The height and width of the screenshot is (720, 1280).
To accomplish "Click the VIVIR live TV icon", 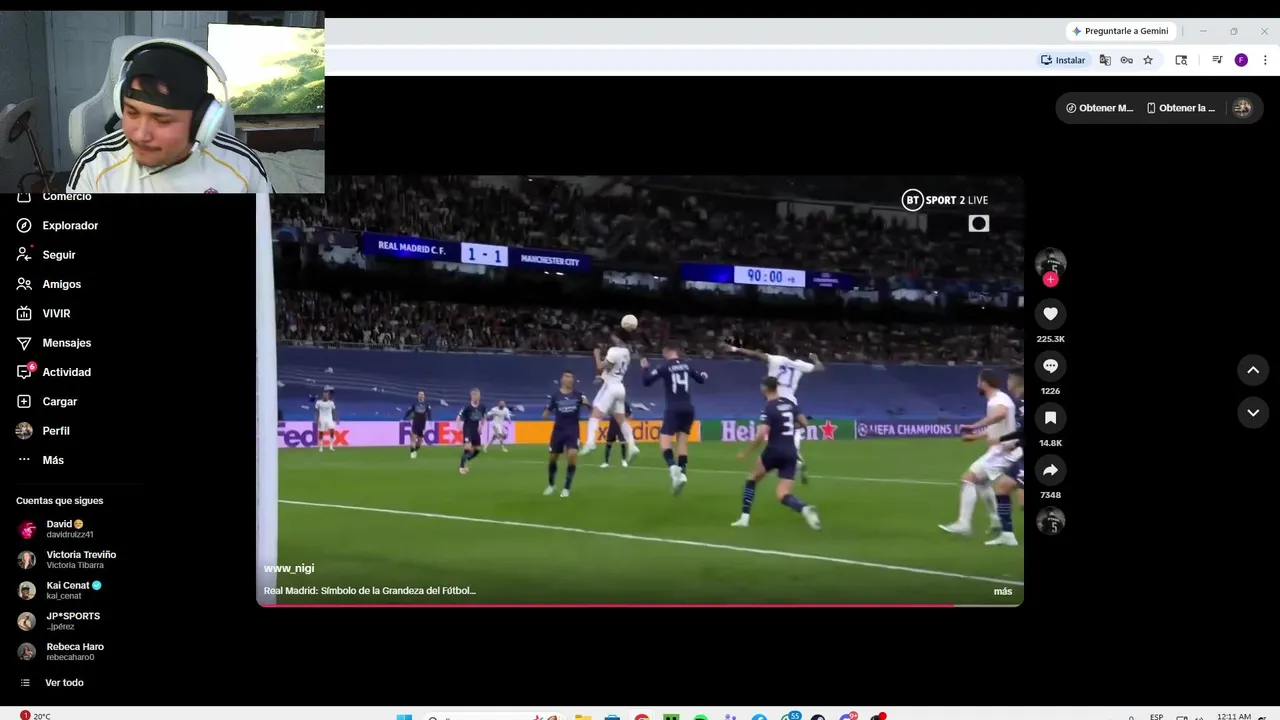I will pos(24,313).
